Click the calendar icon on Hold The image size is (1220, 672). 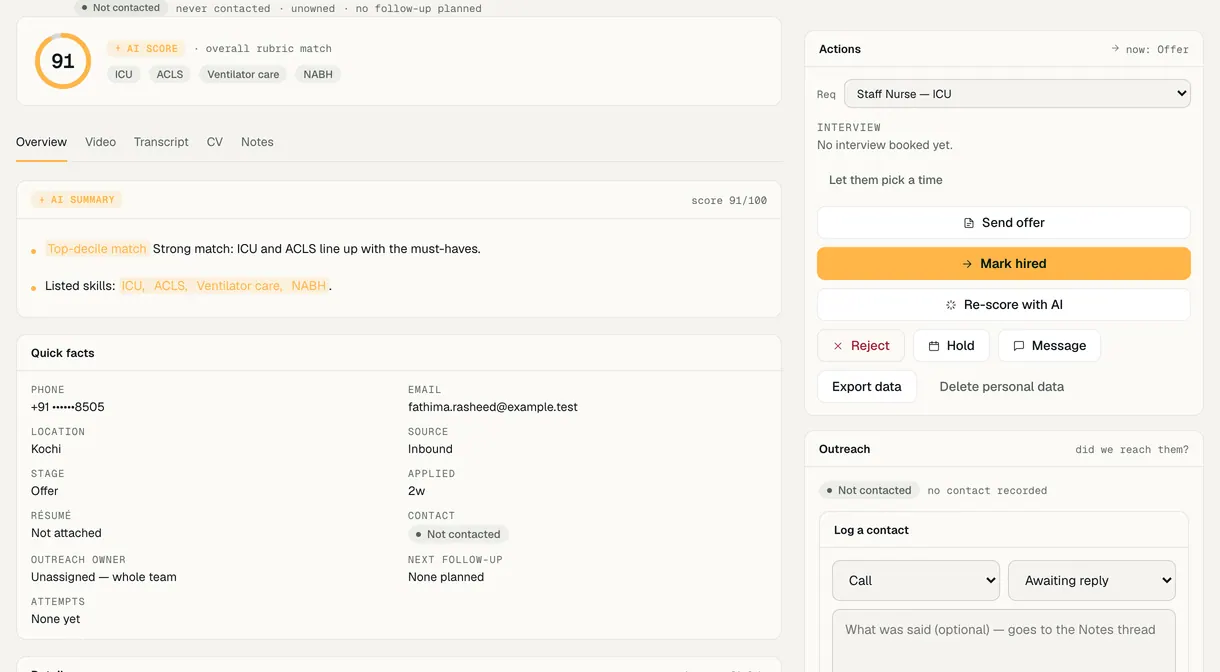coord(934,346)
